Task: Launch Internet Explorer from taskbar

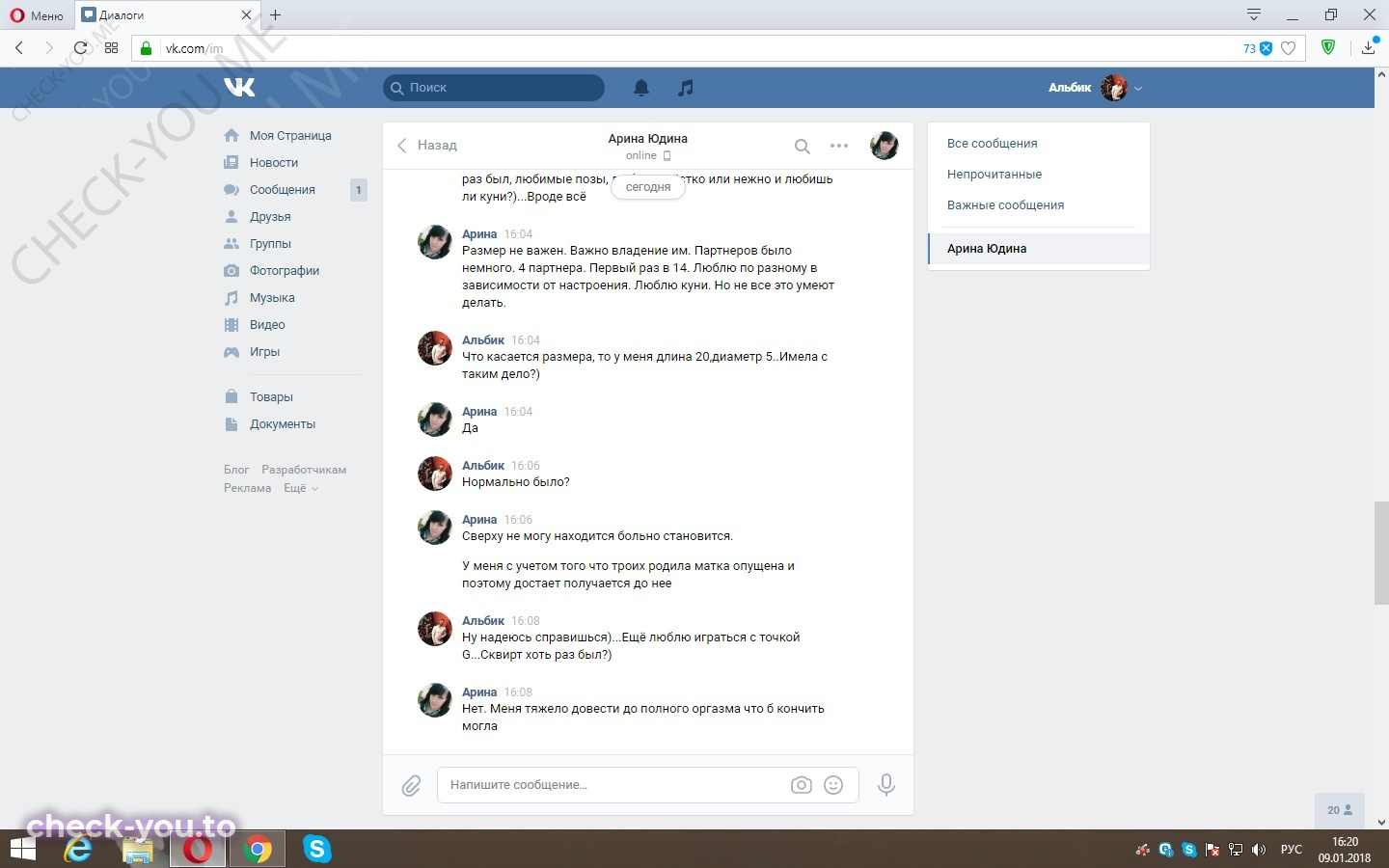Action: 78,850
